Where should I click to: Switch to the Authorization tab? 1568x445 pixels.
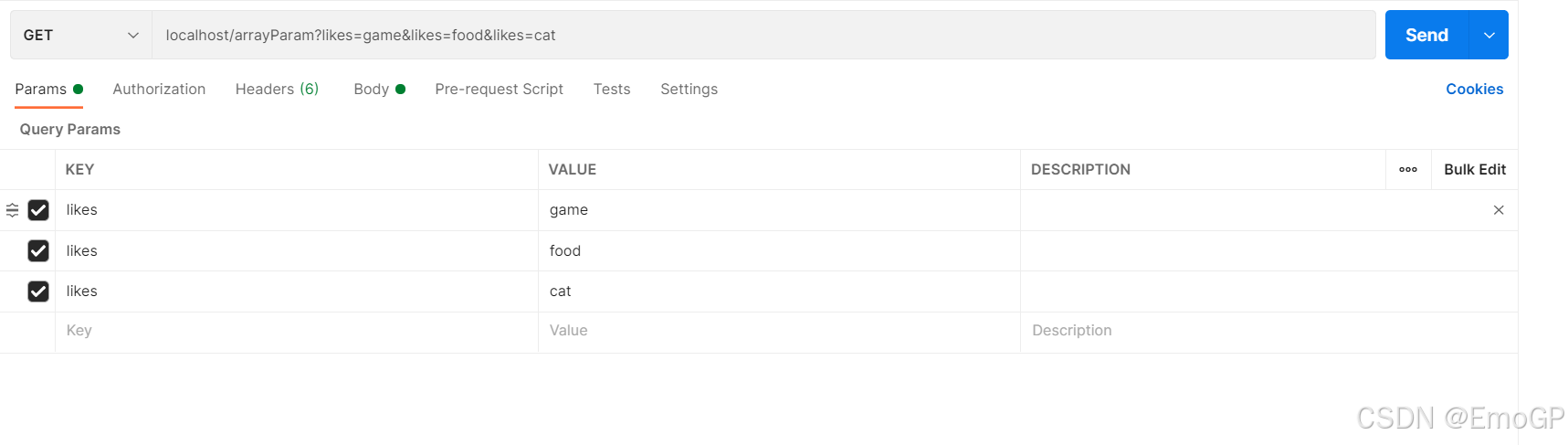coord(159,89)
